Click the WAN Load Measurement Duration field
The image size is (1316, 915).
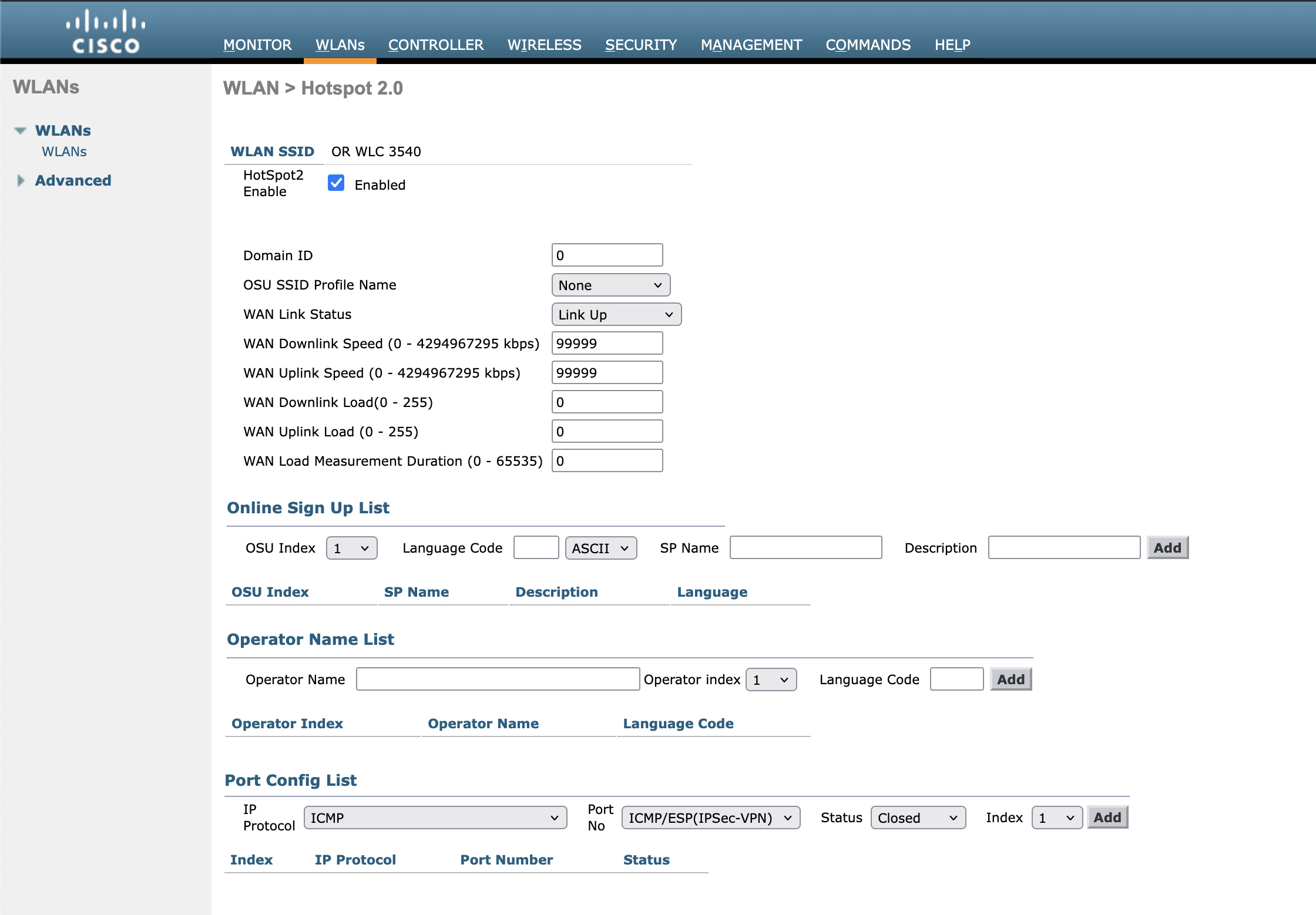click(x=607, y=460)
